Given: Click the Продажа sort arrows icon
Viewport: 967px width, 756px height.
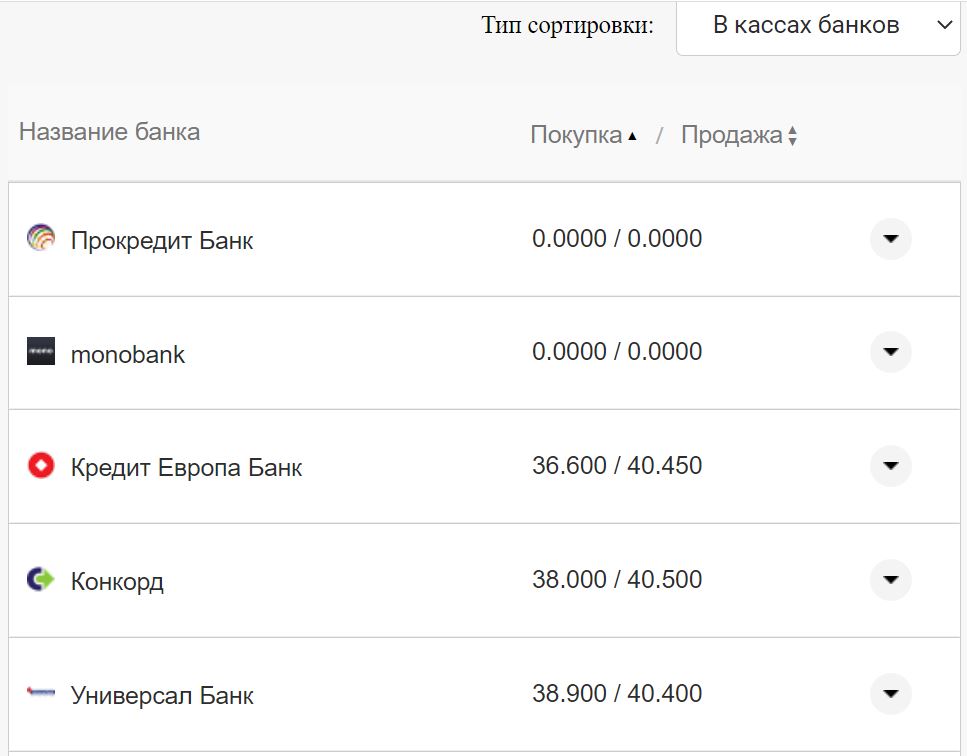Looking at the screenshot, I should tap(793, 134).
